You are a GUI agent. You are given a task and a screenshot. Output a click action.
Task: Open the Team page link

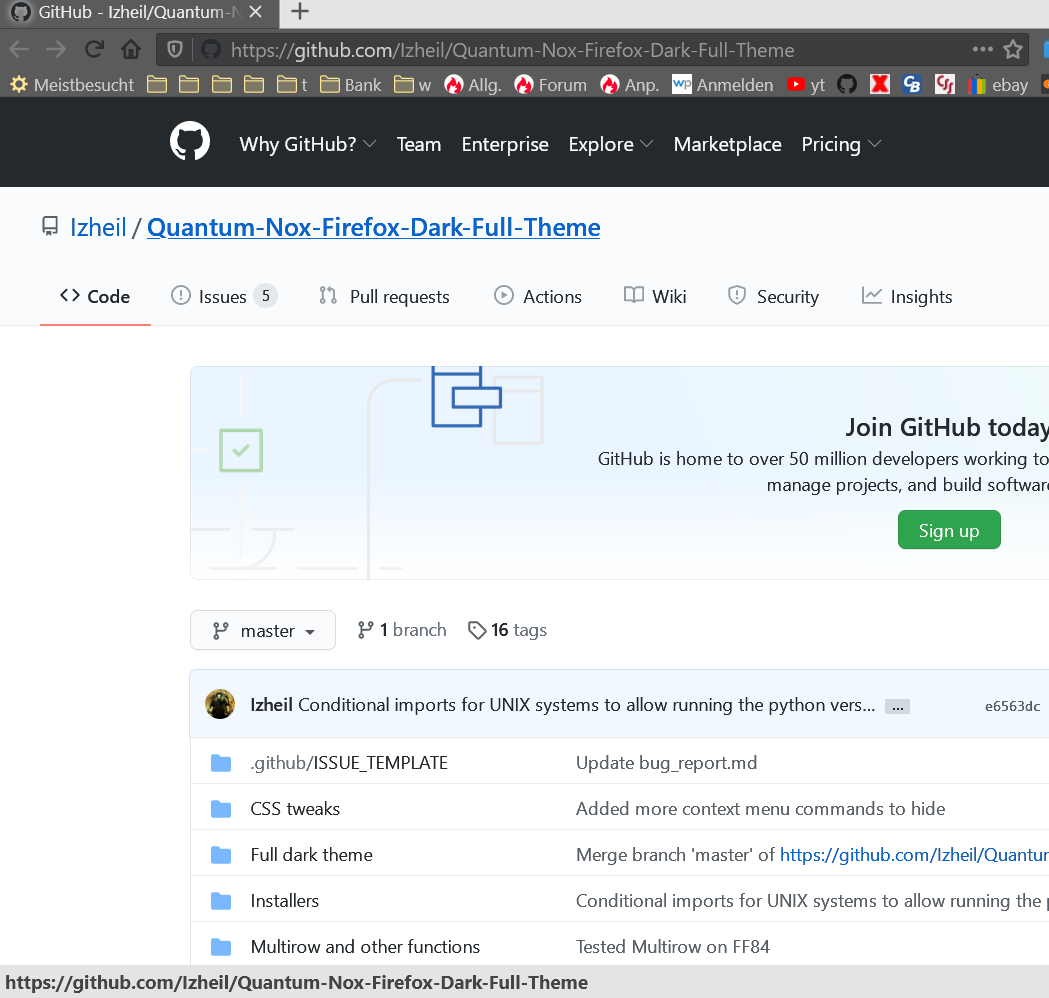(x=419, y=144)
